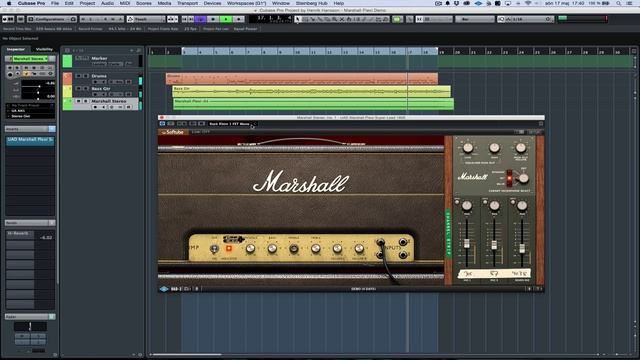This screenshot has width=640, height=360.
Task: Select the Bass Gtr track name
Action: (101, 89)
